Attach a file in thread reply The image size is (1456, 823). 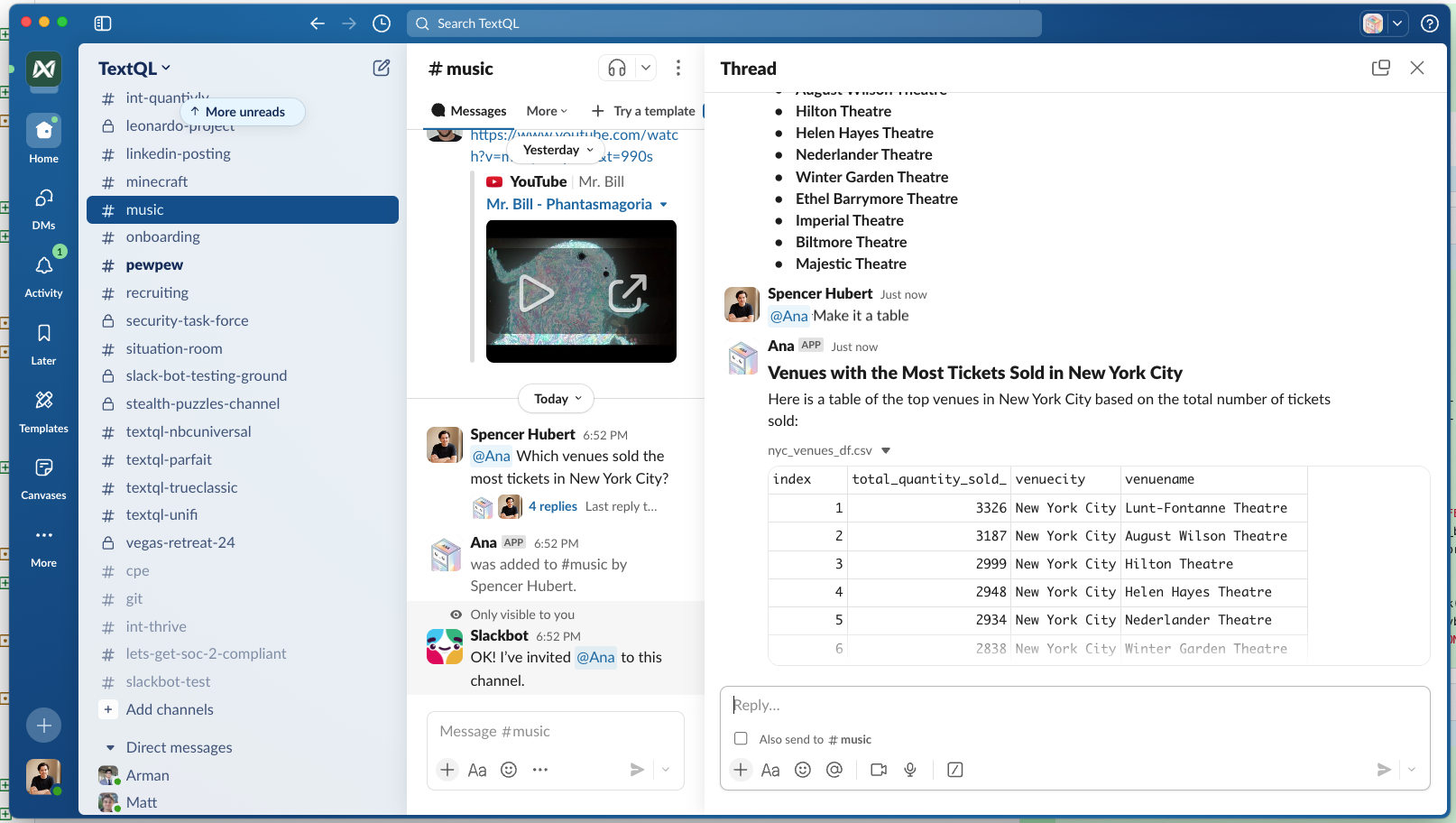[x=741, y=770]
